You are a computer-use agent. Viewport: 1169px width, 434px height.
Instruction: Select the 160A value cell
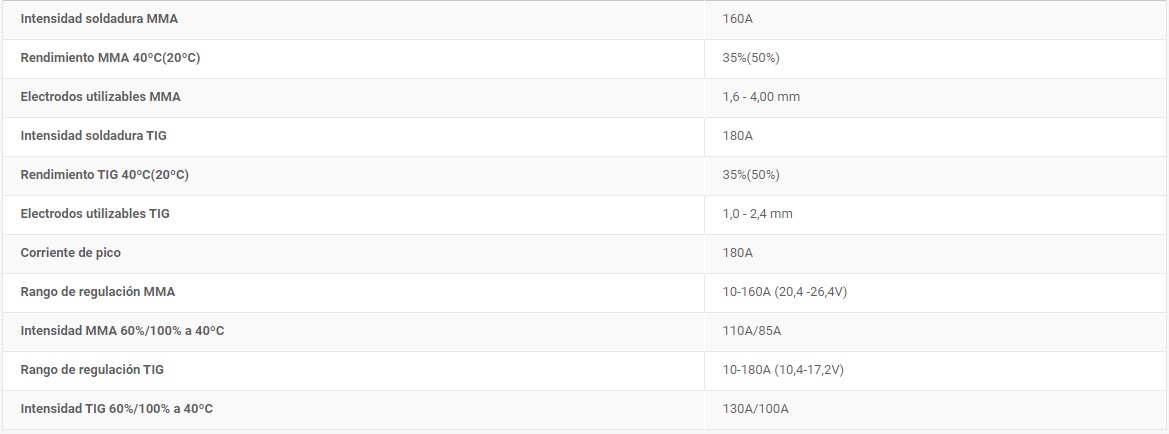737,19
